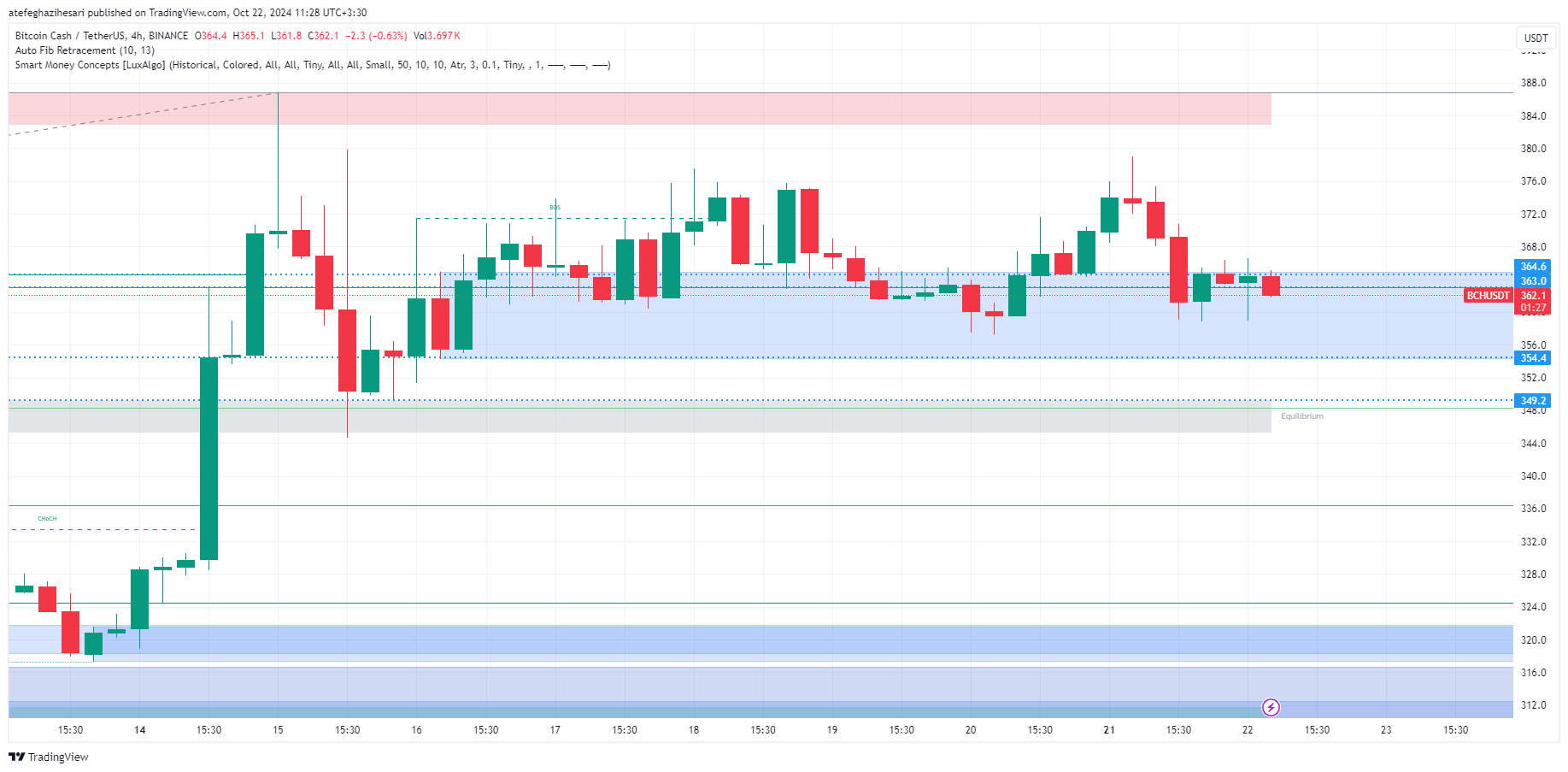The height and width of the screenshot is (772, 1568).
Task: Click the 320.0 price axis label
Action: pyautogui.click(x=1533, y=640)
